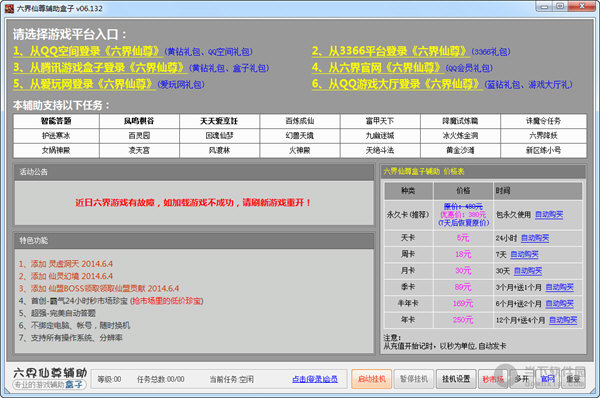Click feature line 超强-完美自动答题
The height and width of the screenshot is (398, 600).
57,313
